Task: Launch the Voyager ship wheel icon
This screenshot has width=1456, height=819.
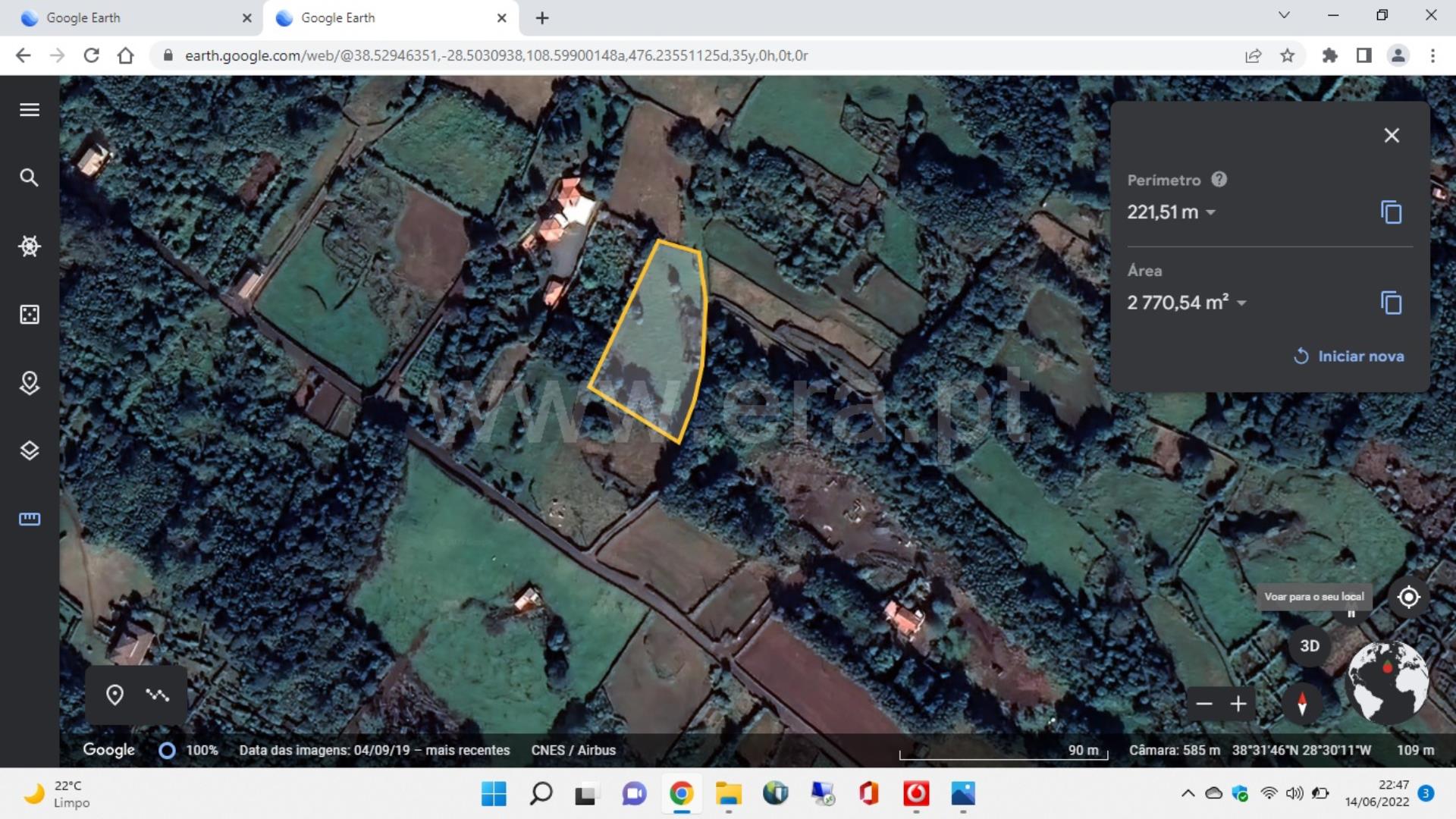Action: (30, 246)
